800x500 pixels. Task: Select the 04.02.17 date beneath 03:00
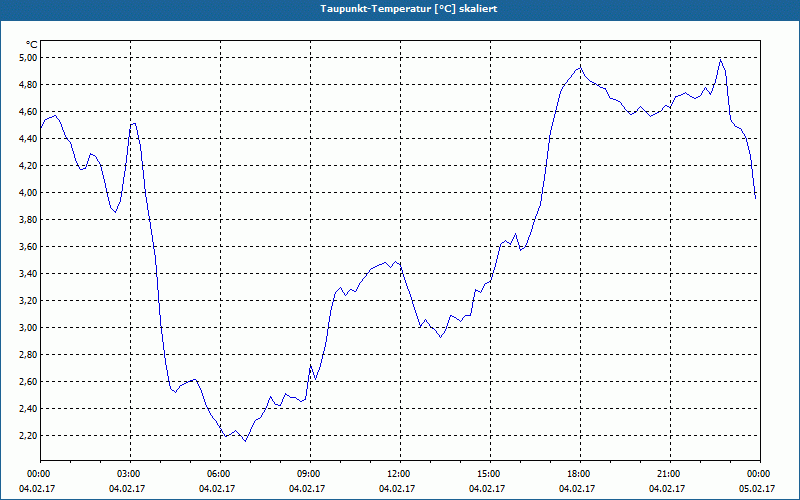(127, 489)
